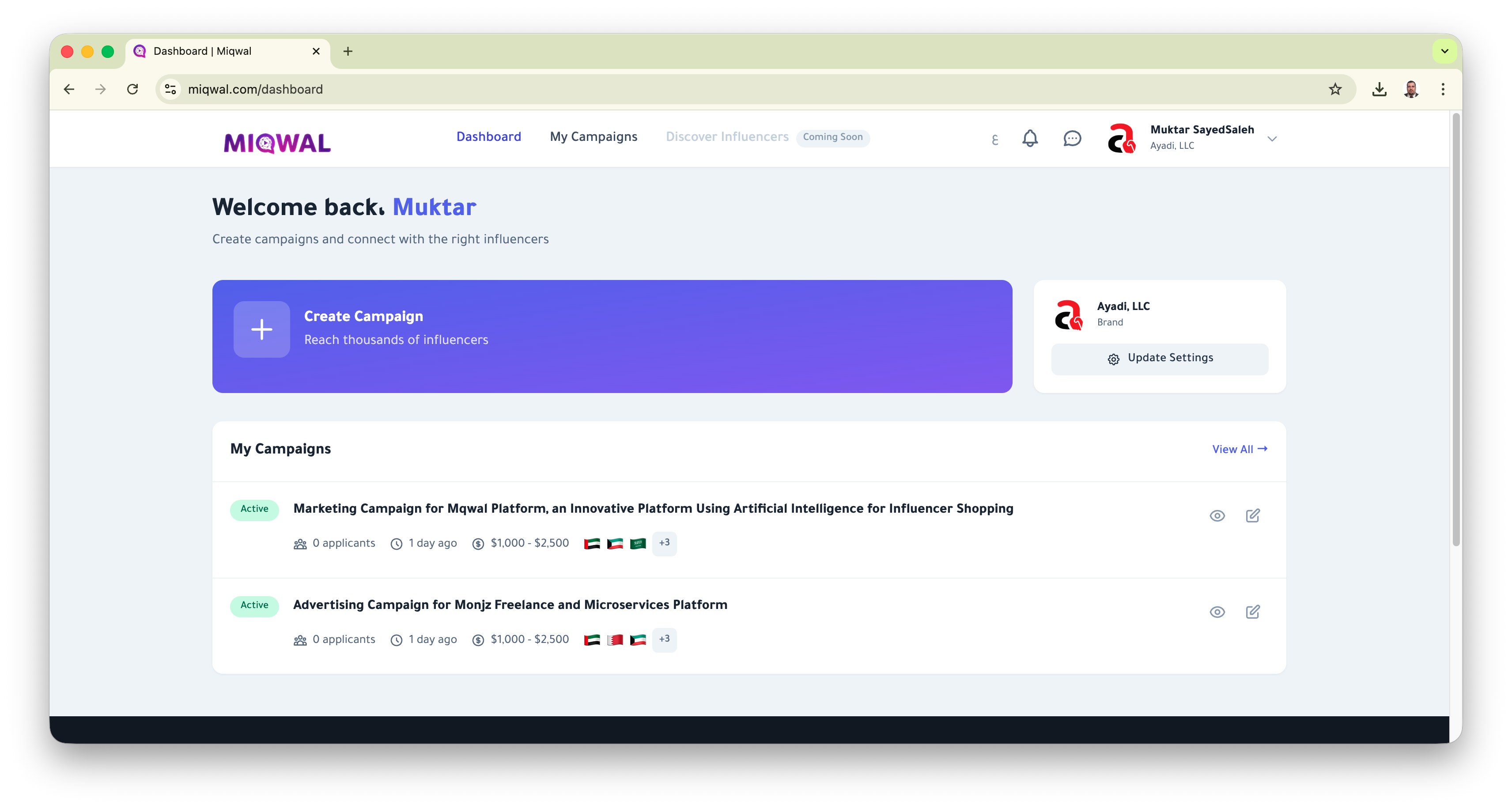The height and width of the screenshot is (809, 1512).
Task: Click Update Settings button
Action: pos(1159,358)
